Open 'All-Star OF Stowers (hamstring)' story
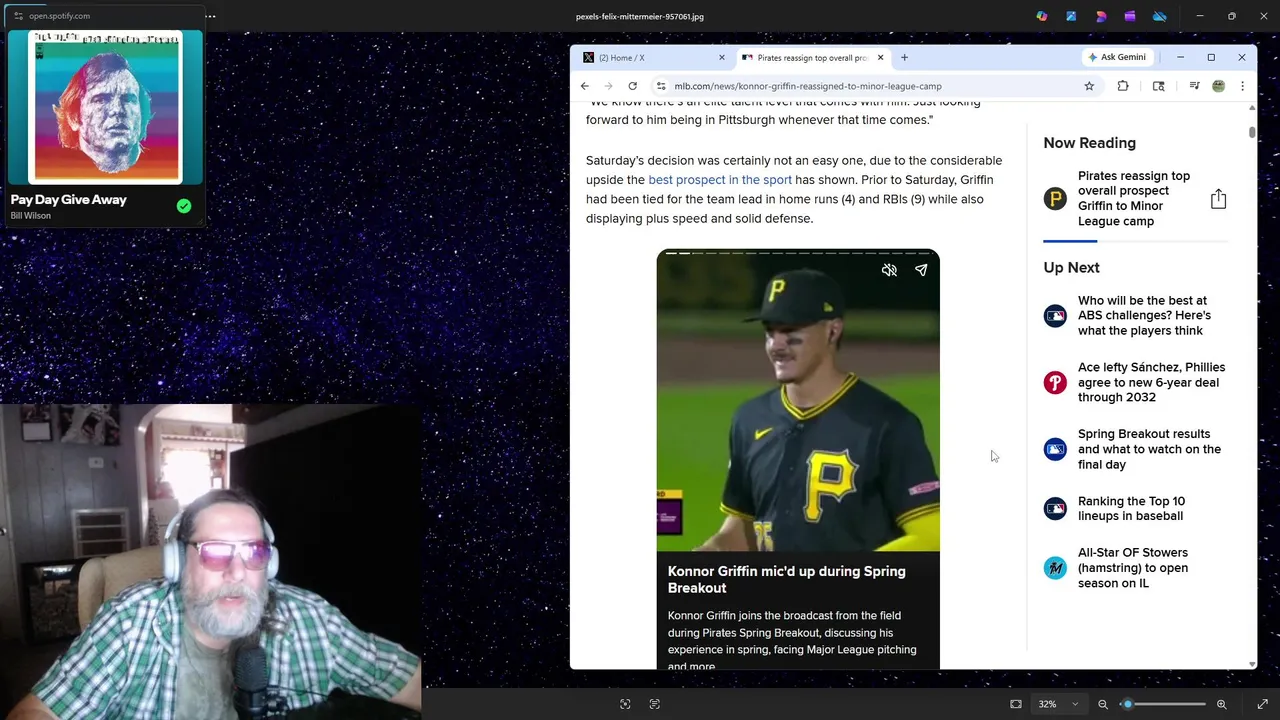This screenshot has width=1280, height=720. pos(1133,567)
